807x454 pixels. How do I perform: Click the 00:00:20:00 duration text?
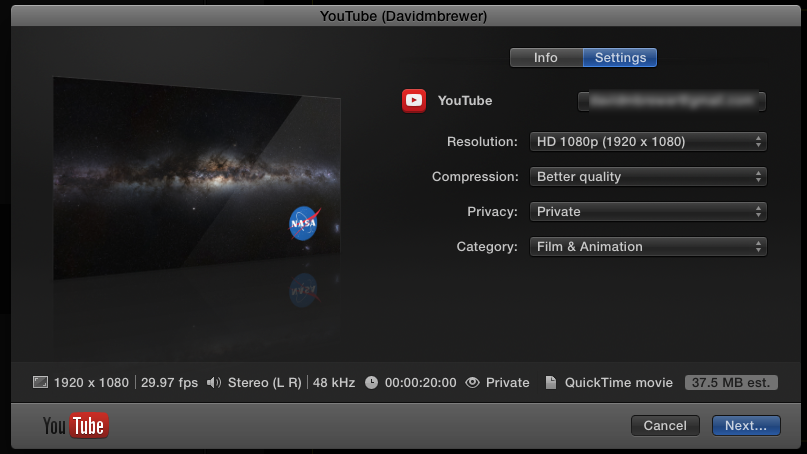pyautogui.click(x=420, y=382)
